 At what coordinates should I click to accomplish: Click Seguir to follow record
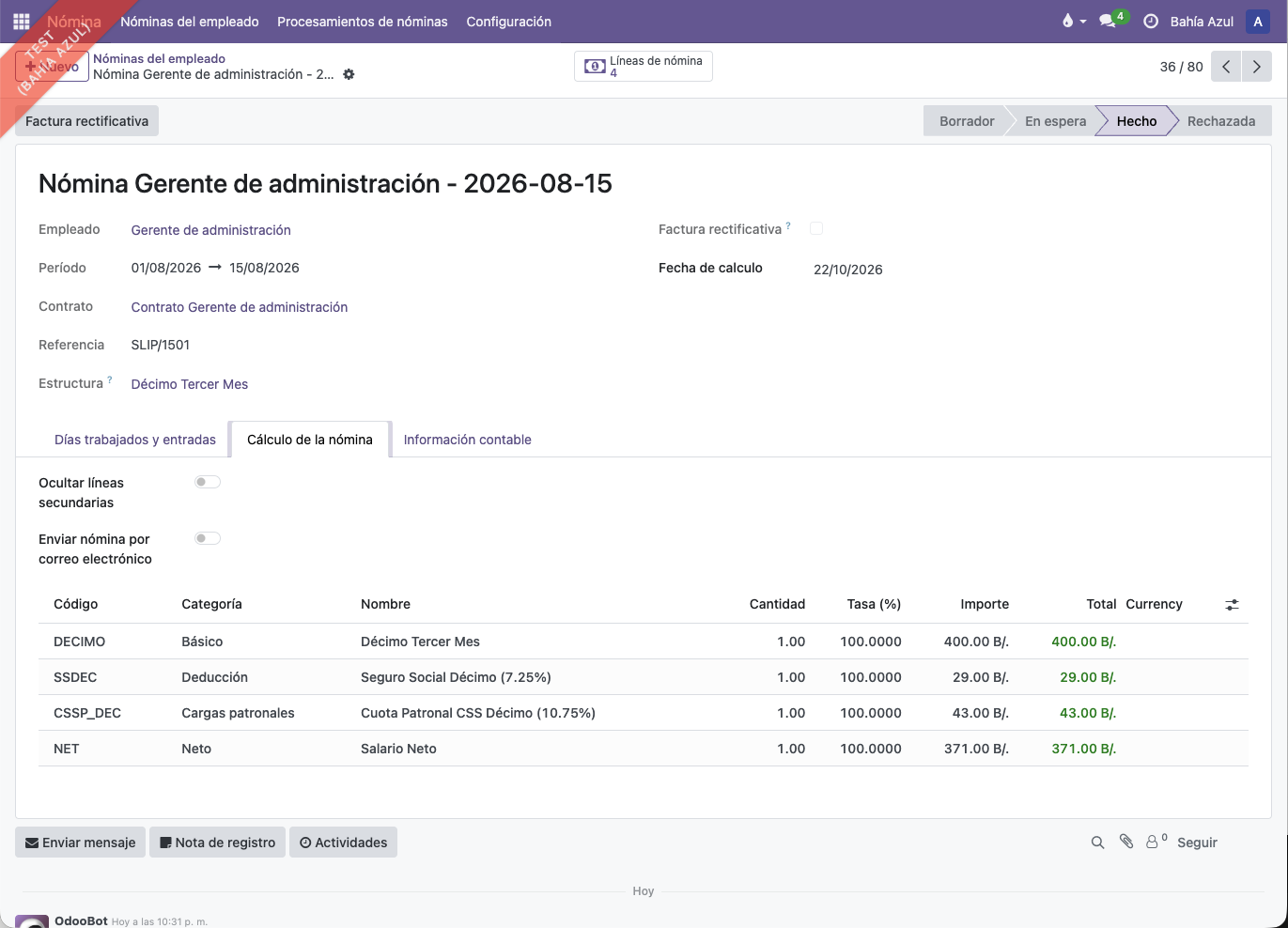click(x=1197, y=843)
